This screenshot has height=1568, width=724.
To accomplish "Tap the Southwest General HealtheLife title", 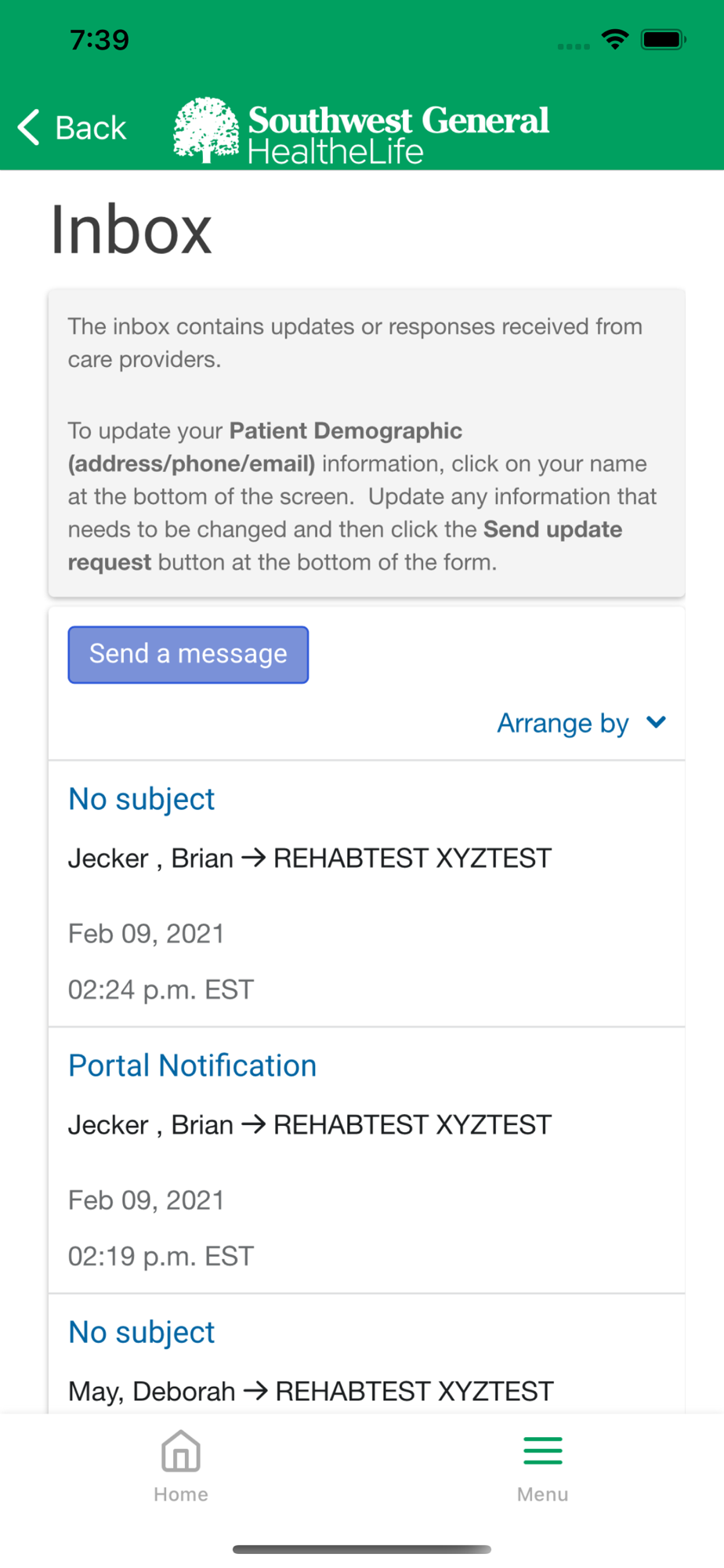I will click(x=398, y=133).
